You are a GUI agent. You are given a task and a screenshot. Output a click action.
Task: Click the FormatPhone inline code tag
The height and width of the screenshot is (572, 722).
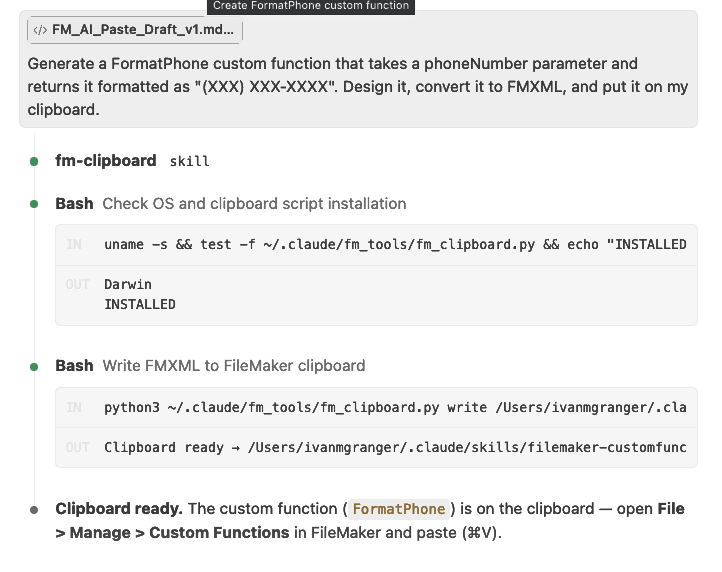point(399,509)
